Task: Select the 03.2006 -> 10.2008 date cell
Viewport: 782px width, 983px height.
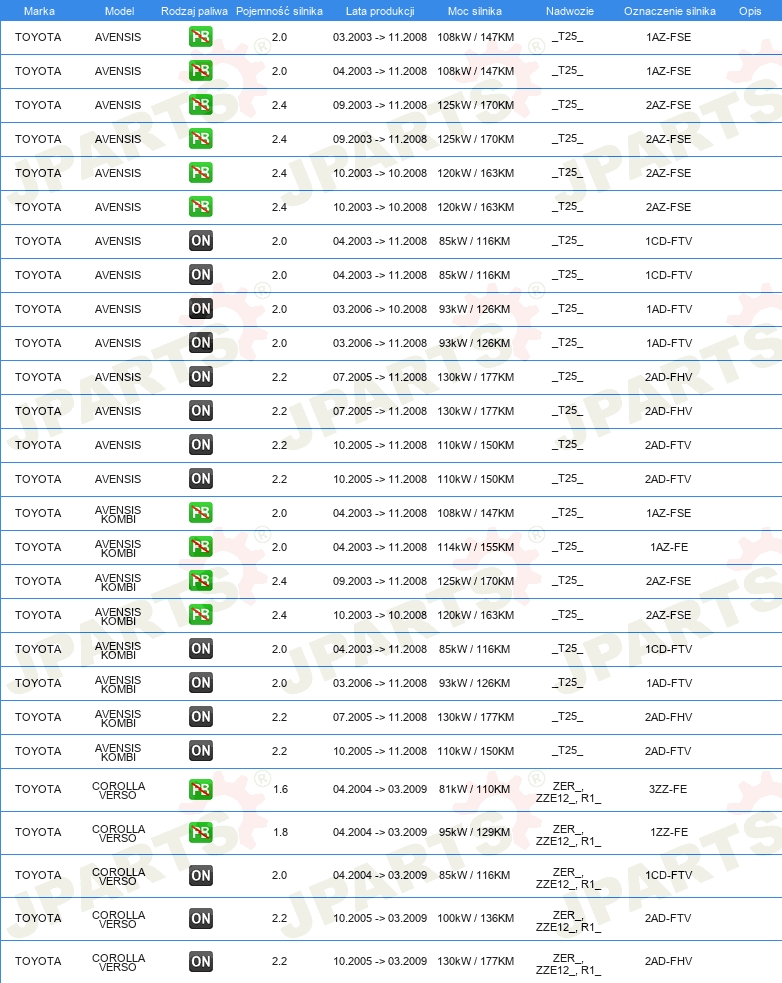Action: [380, 310]
